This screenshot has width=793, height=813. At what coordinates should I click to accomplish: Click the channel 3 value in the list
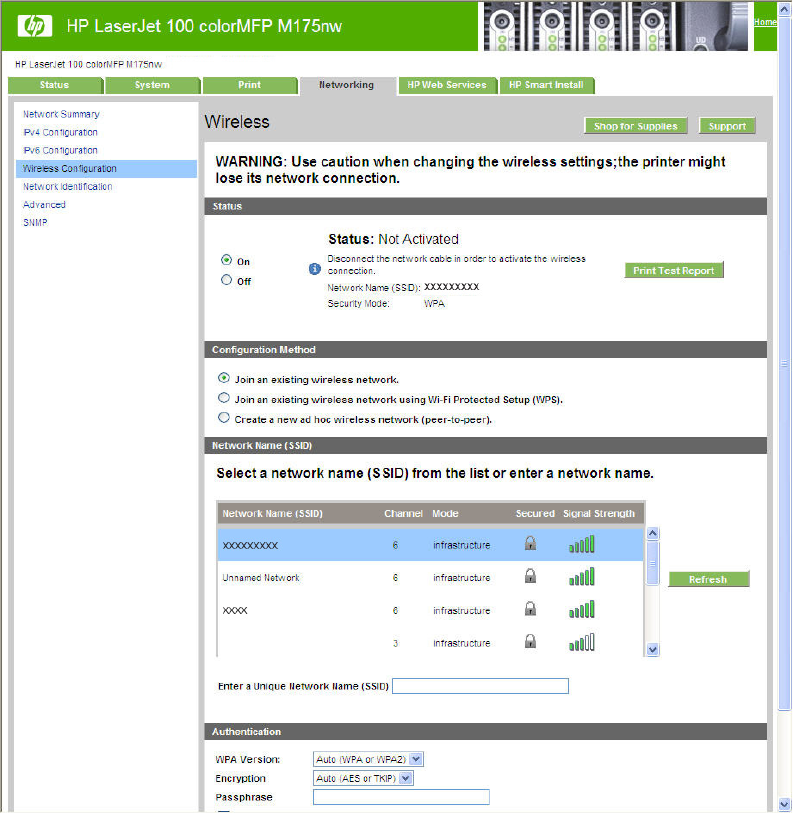coord(395,643)
